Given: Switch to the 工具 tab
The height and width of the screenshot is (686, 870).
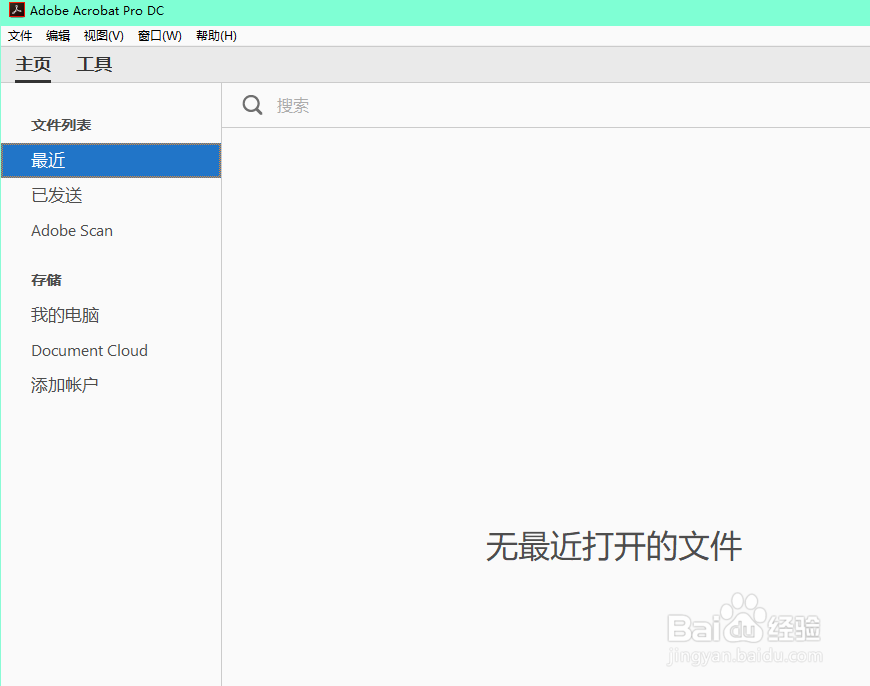Looking at the screenshot, I should click(x=94, y=64).
